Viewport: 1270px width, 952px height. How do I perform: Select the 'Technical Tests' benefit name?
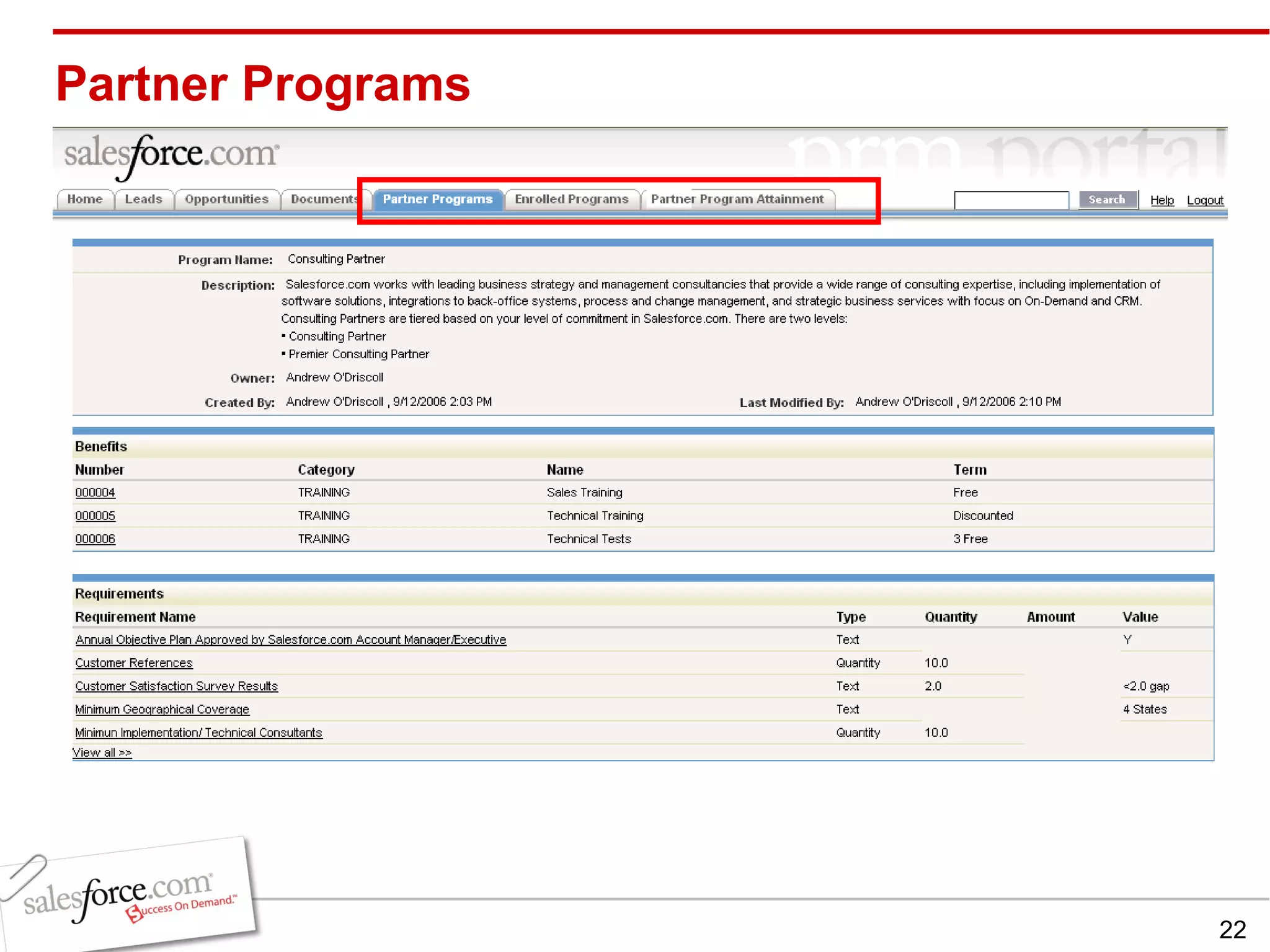pyautogui.click(x=589, y=539)
